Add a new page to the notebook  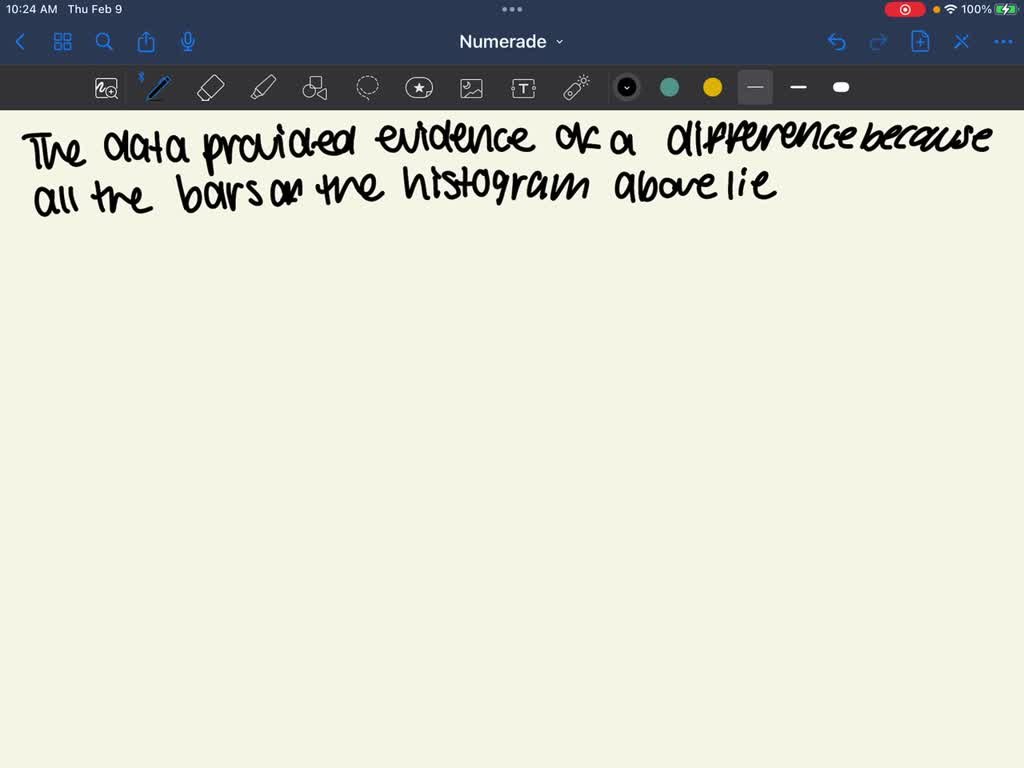coord(919,42)
